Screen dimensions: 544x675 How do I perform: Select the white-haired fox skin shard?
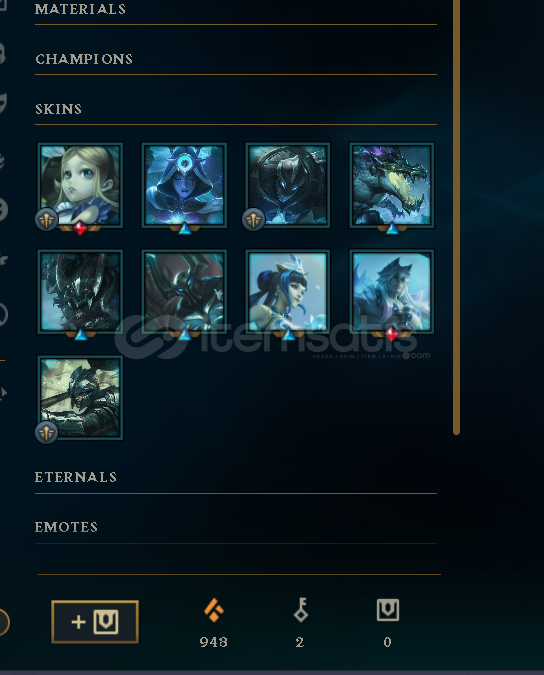click(392, 291)
